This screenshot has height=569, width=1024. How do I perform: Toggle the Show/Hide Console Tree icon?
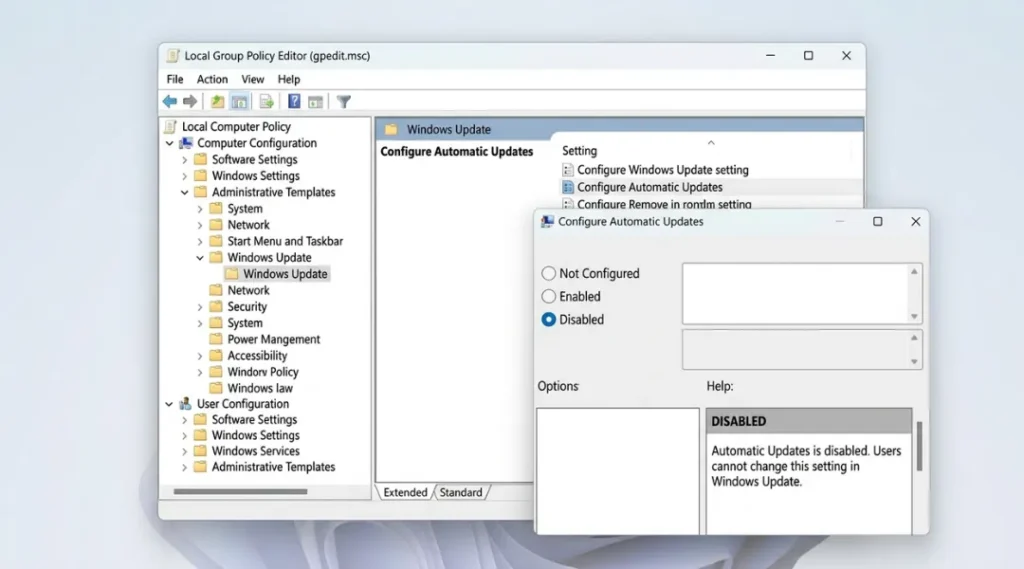240,101
